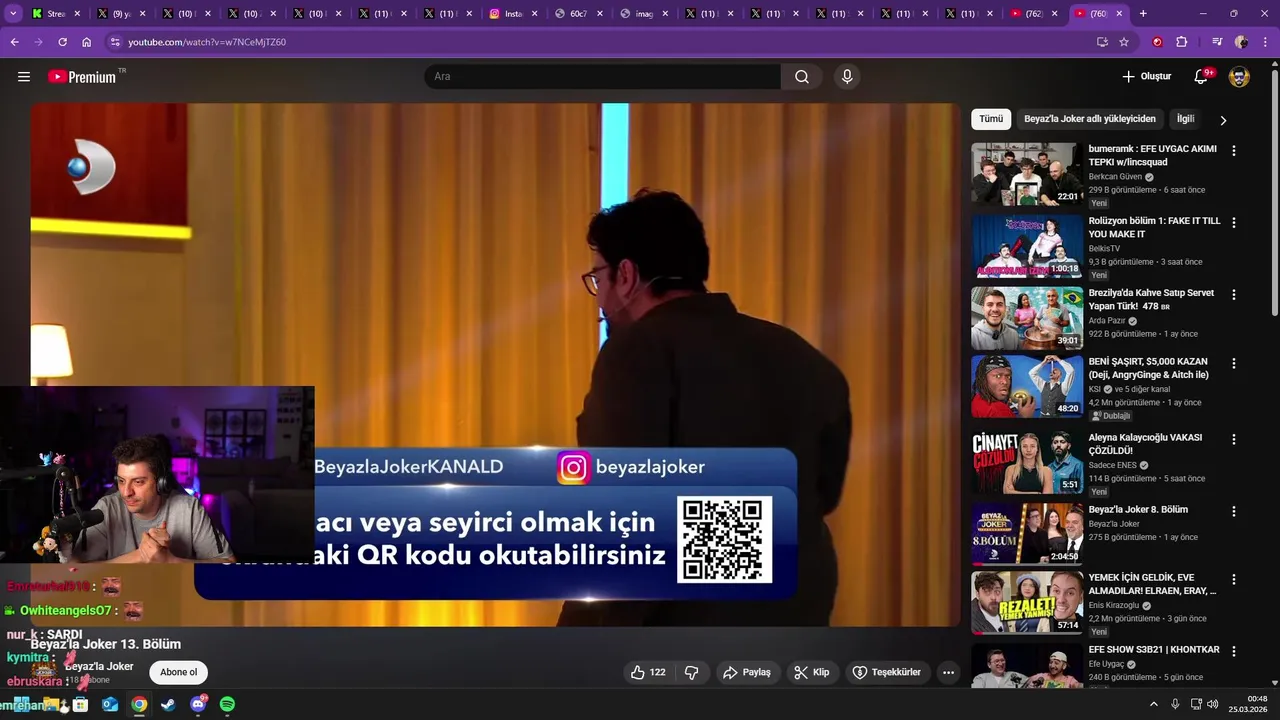
Task: Open the taskbar clock showing 00:48
Action: 1250,704
